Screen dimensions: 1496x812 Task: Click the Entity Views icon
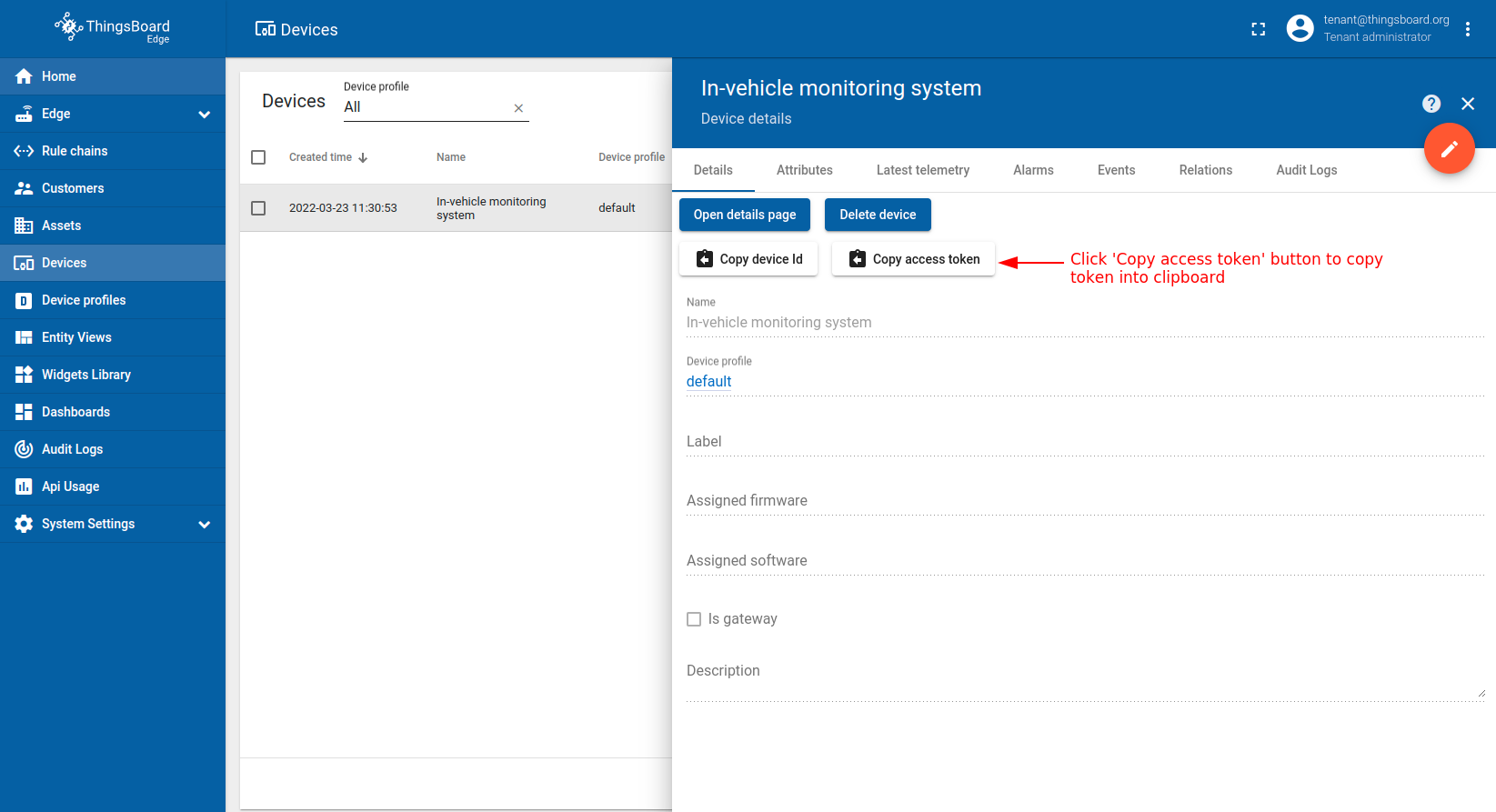point(24,337)
